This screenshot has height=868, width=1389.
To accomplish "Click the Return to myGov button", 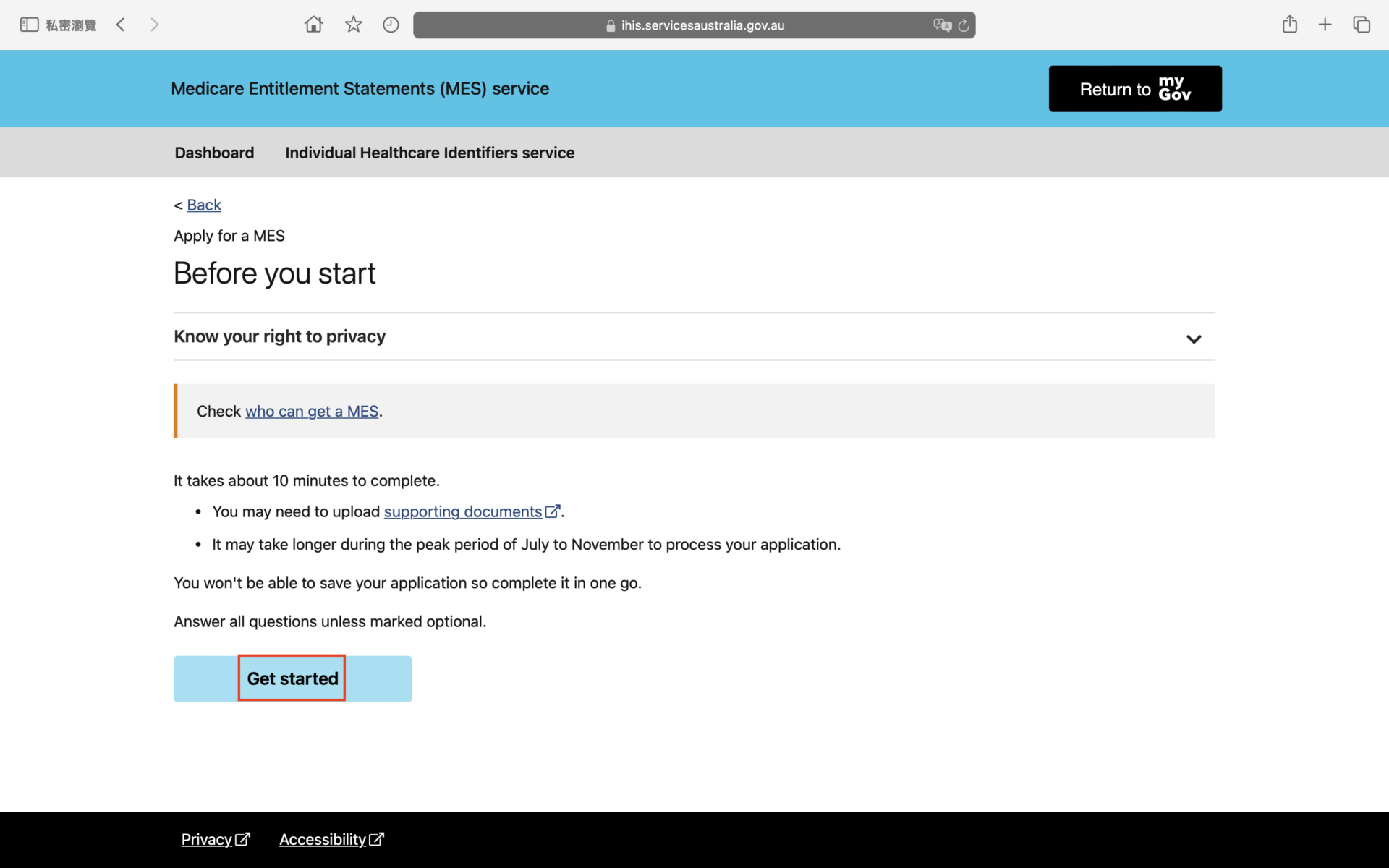I will (1134, 89).
